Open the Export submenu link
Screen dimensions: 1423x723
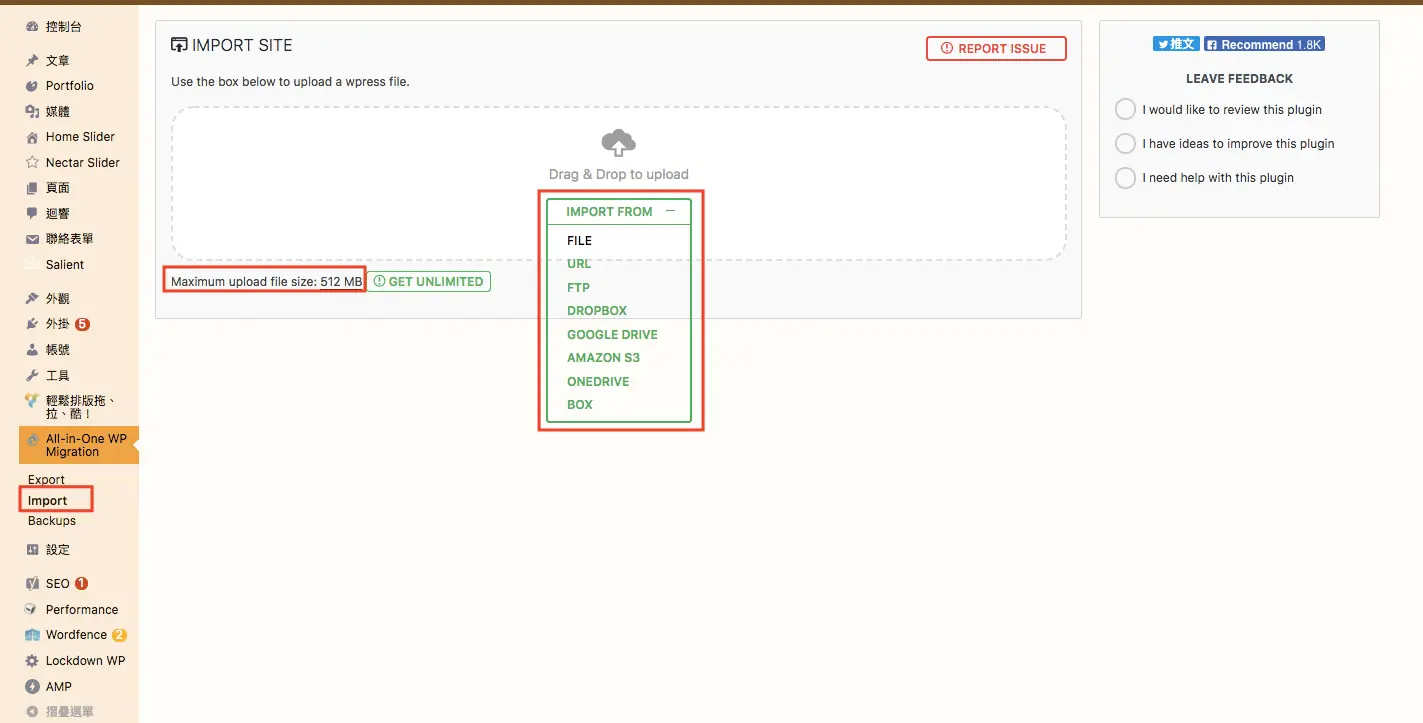point(46,480)
